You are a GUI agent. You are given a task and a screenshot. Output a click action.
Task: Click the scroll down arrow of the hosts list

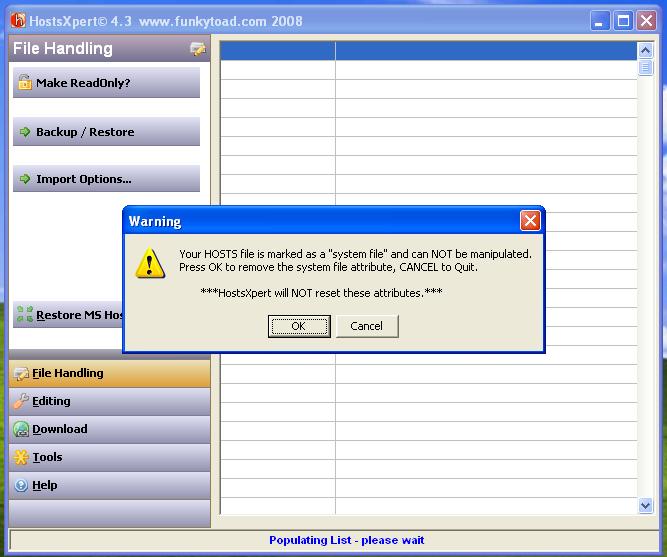645,506
